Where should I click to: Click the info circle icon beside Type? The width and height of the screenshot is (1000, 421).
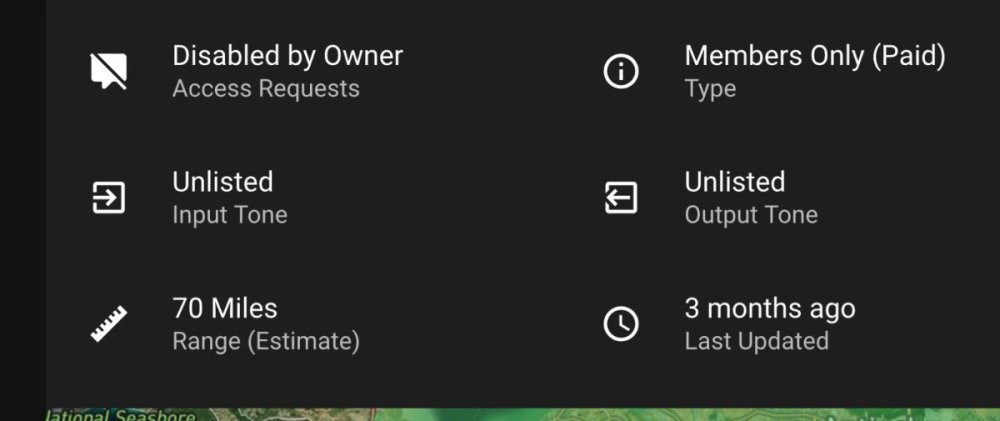(x=621, y=71)
